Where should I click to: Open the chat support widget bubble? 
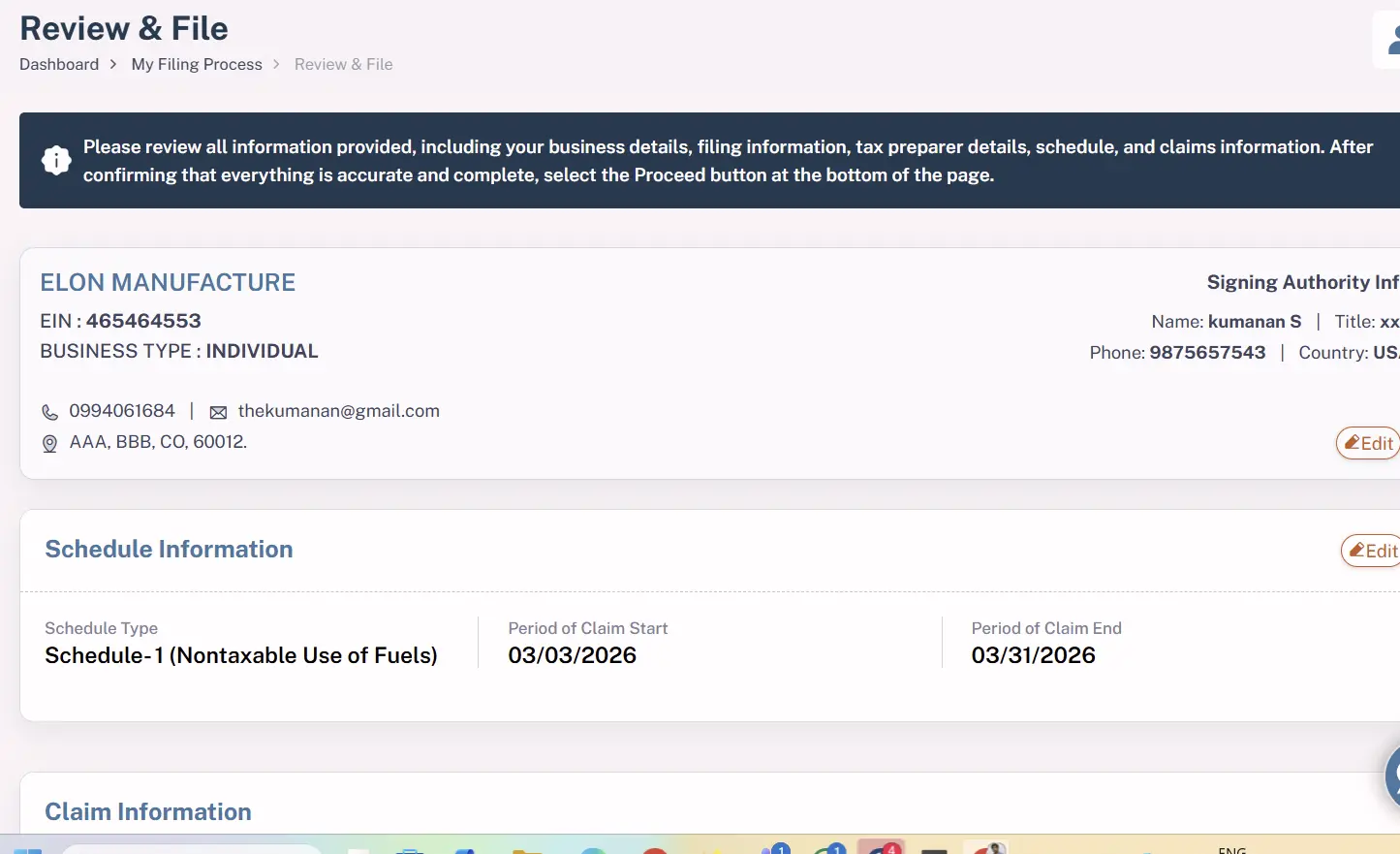click(x=1392, y=775)
